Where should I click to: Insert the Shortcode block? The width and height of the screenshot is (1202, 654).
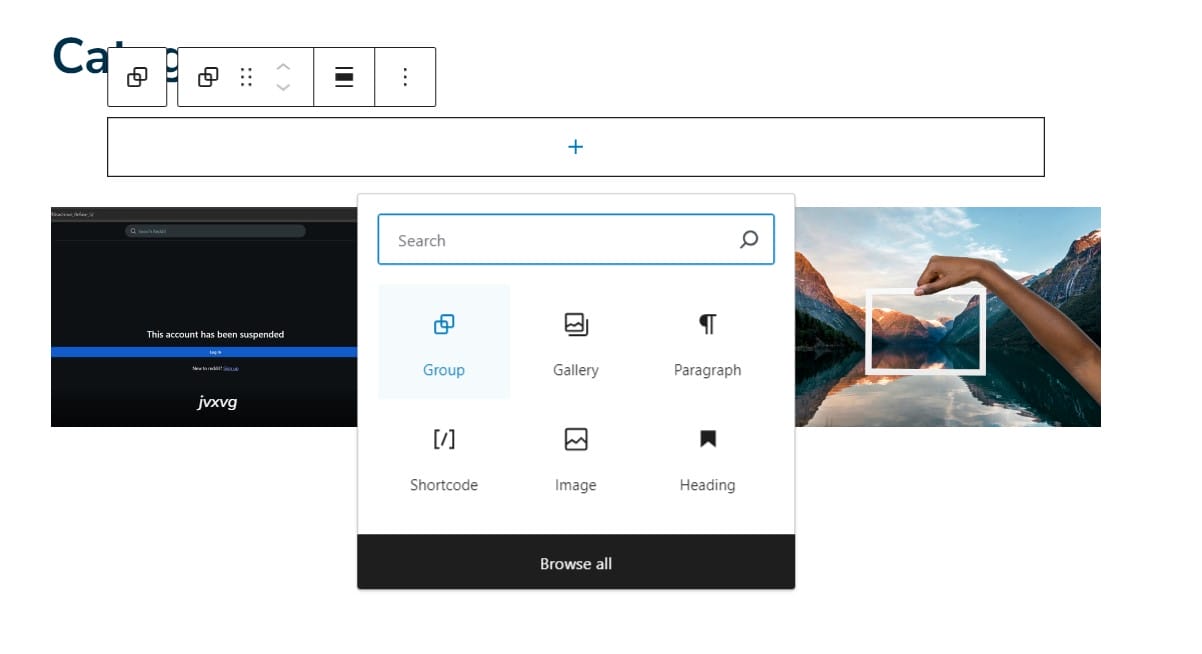pyautogui.click(x=444, y=457)
